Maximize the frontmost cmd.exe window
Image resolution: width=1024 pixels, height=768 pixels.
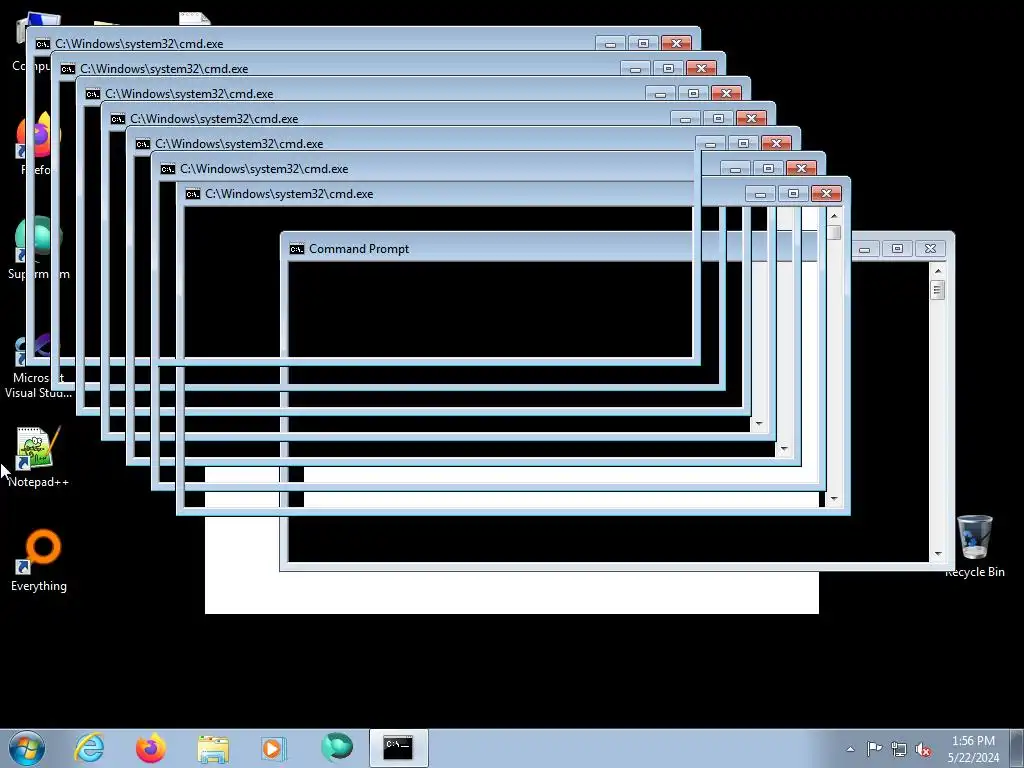793,194
